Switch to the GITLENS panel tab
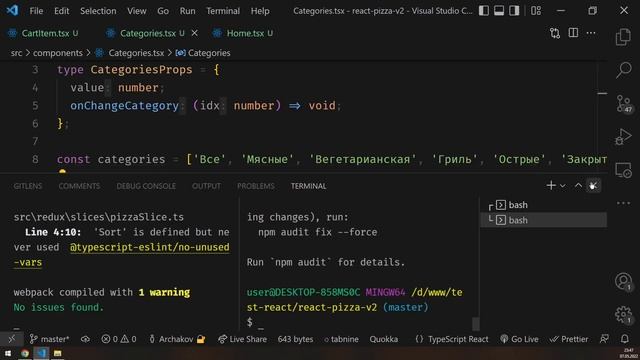This screenshot has height=360, width=640. click(x=28, y=186)
